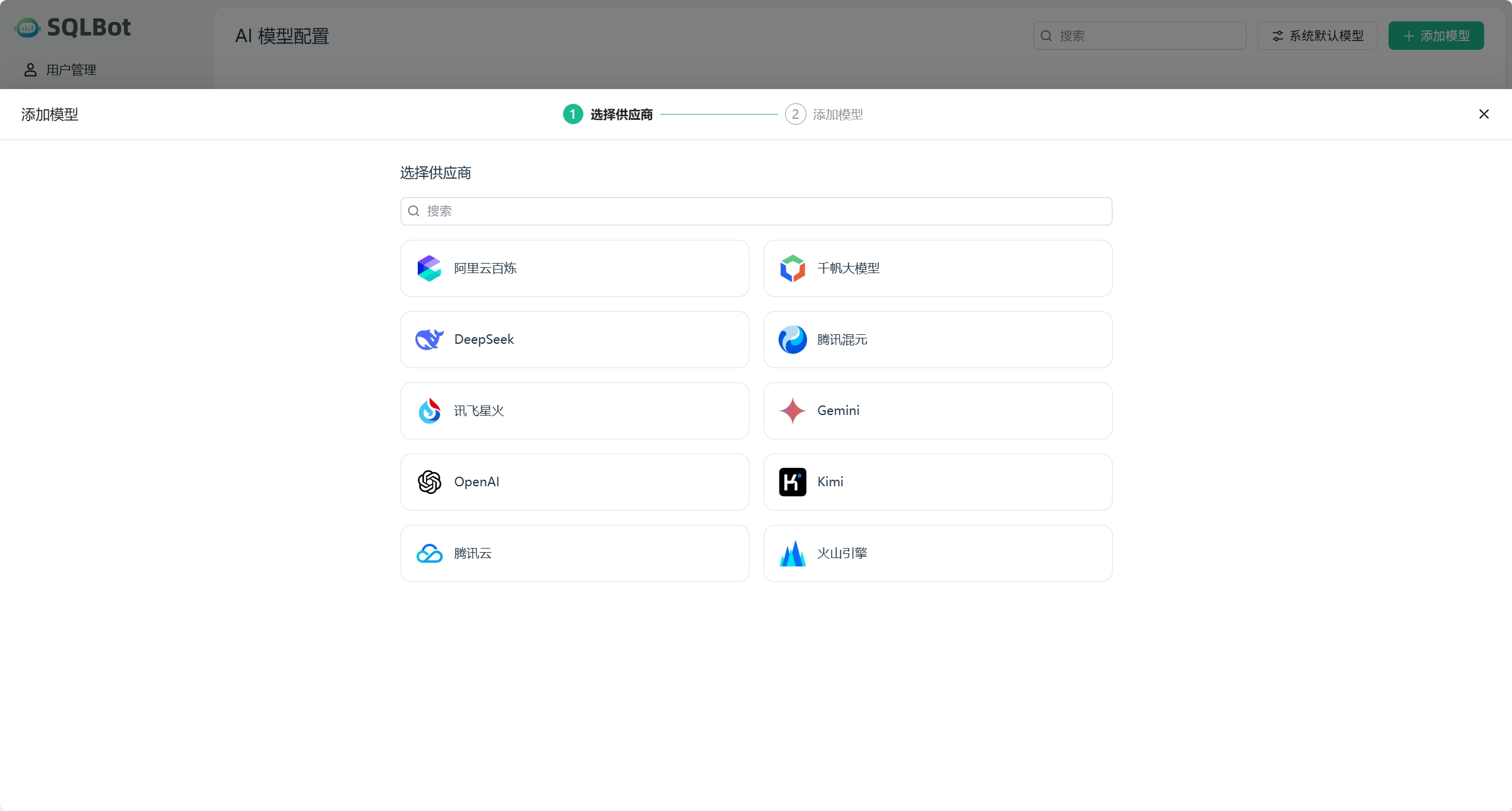Viewport: 1512px width, 811px height.
Task: Click the 系统默认模型 button in header
Action: pos(1317,36)
